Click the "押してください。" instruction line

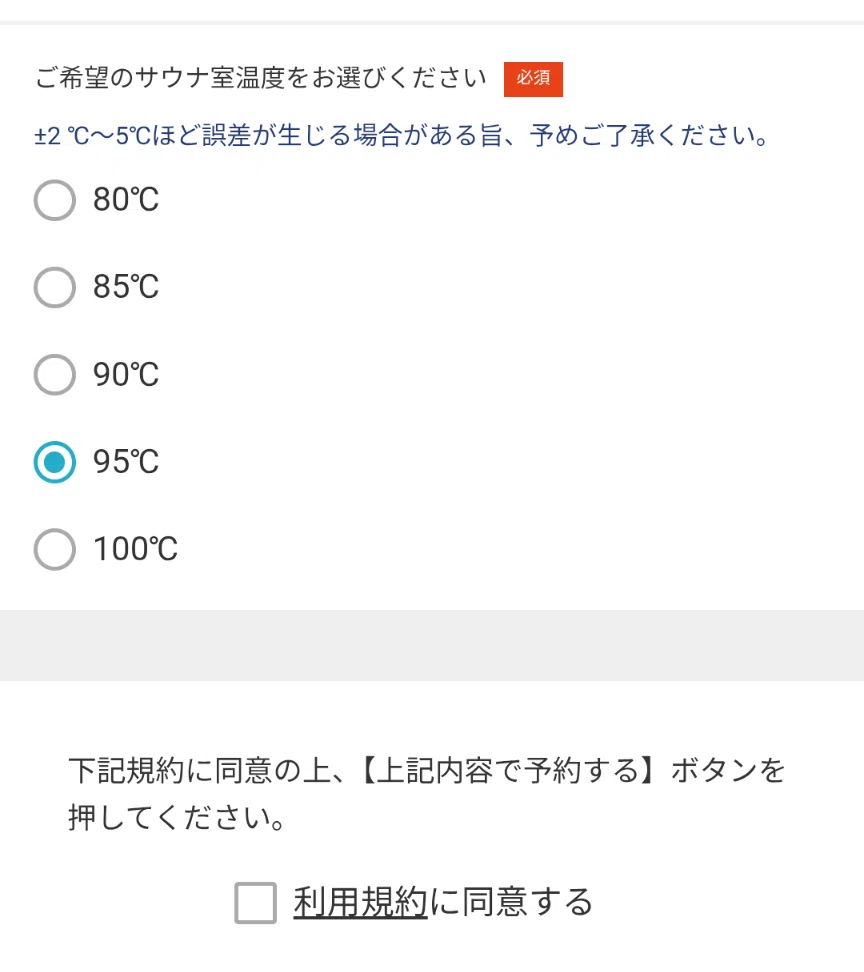coord(177,818)
